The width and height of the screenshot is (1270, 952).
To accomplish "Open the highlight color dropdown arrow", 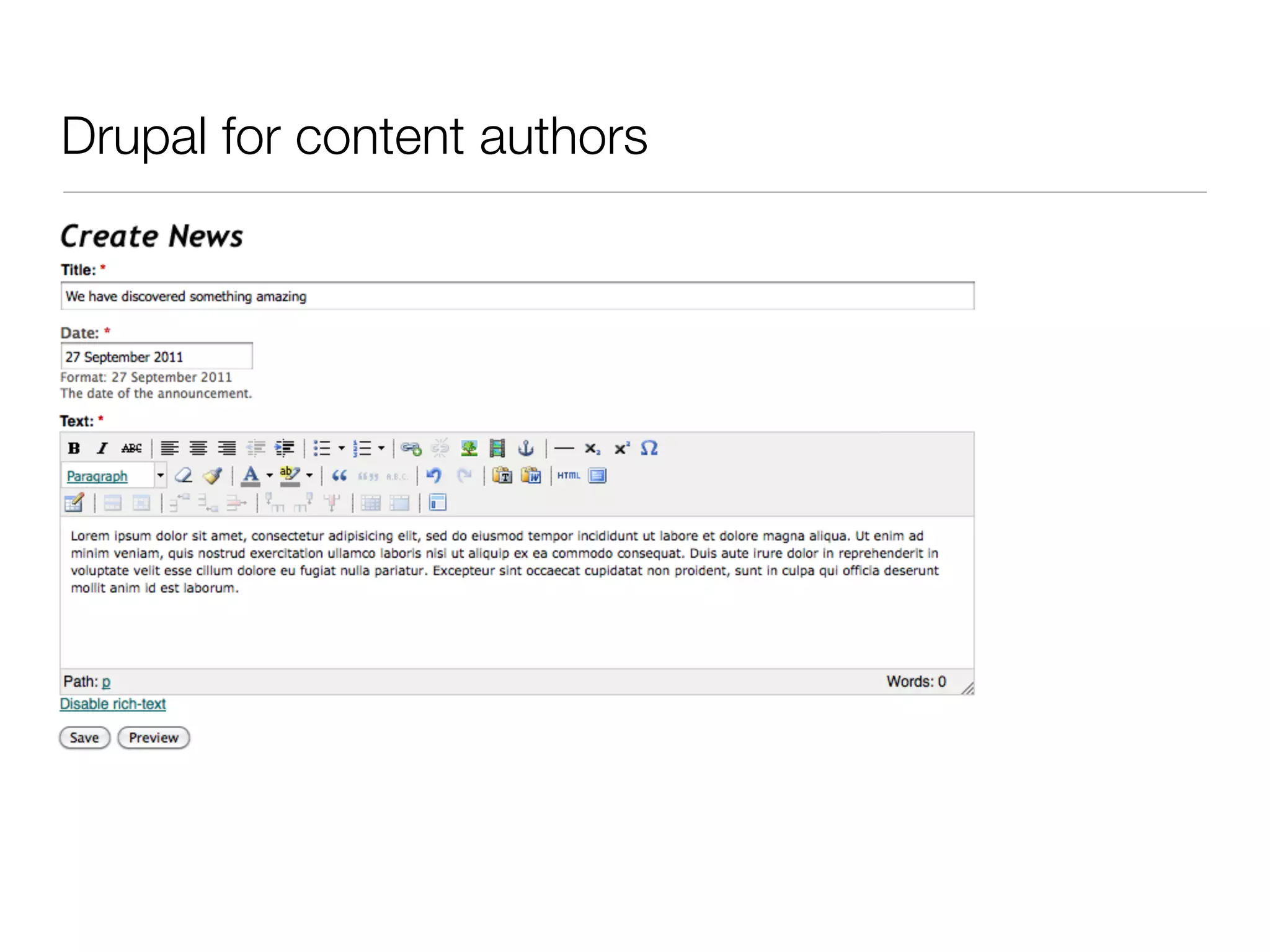I will tap(309, 476).
